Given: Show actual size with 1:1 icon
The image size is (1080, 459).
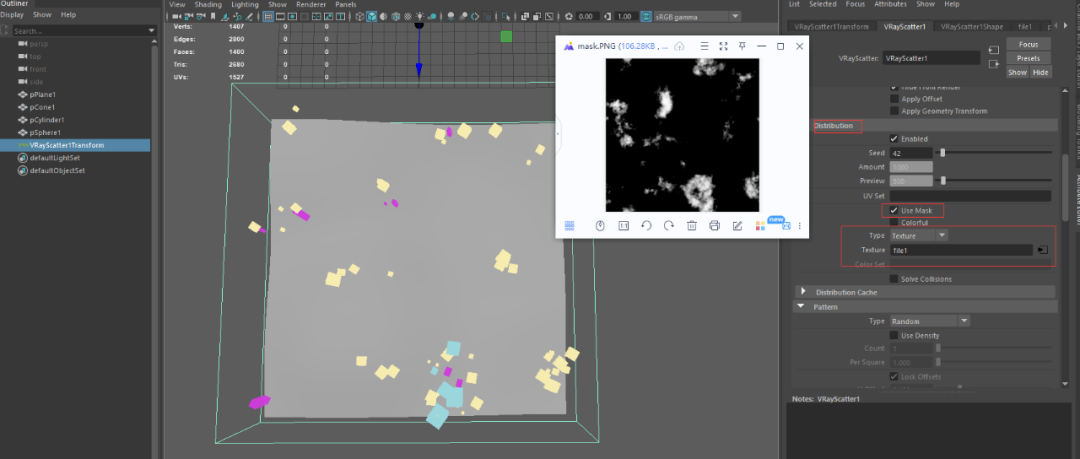Looking at the screenshot, I should tap(622, 226).
